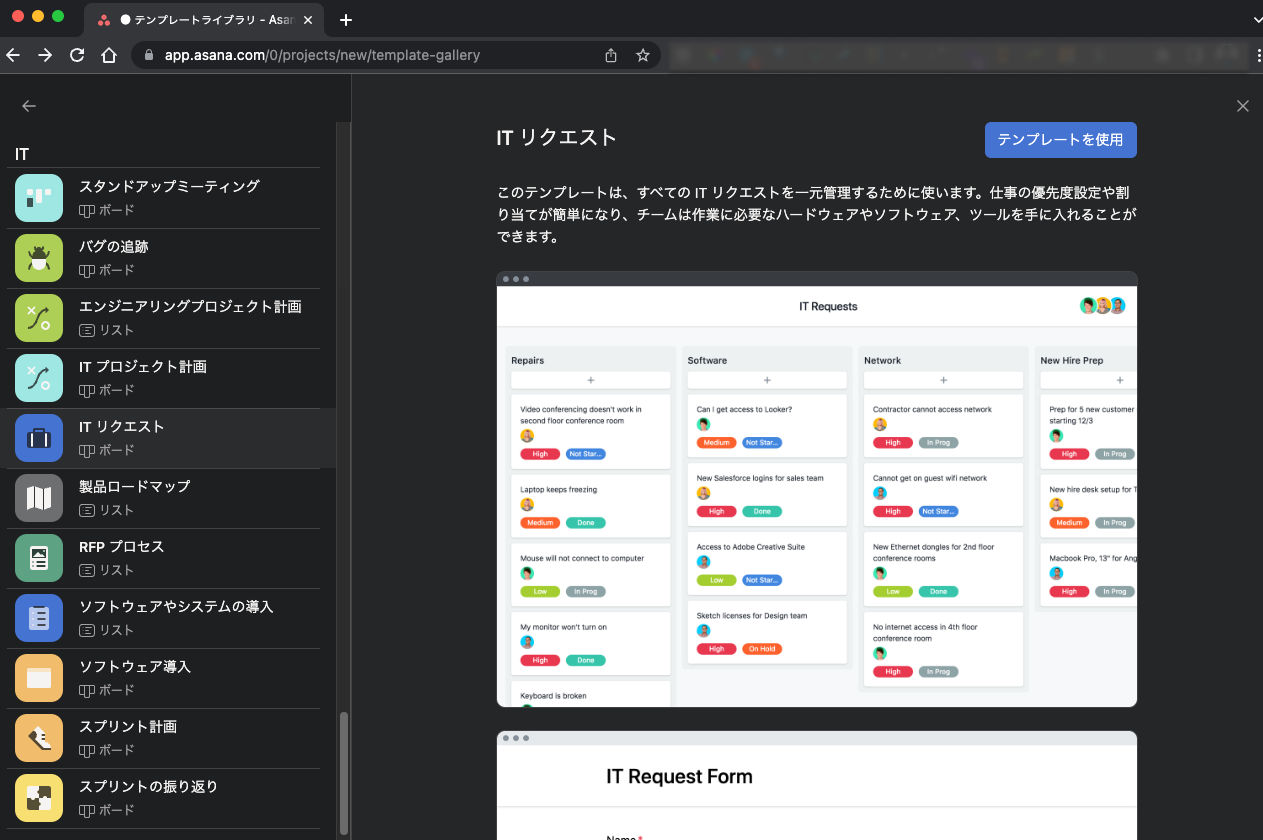This screenshot has width=1263, height=840.
Task: Bookmark this page with the star
Action: pyautogui.click(x=643, y=55)
